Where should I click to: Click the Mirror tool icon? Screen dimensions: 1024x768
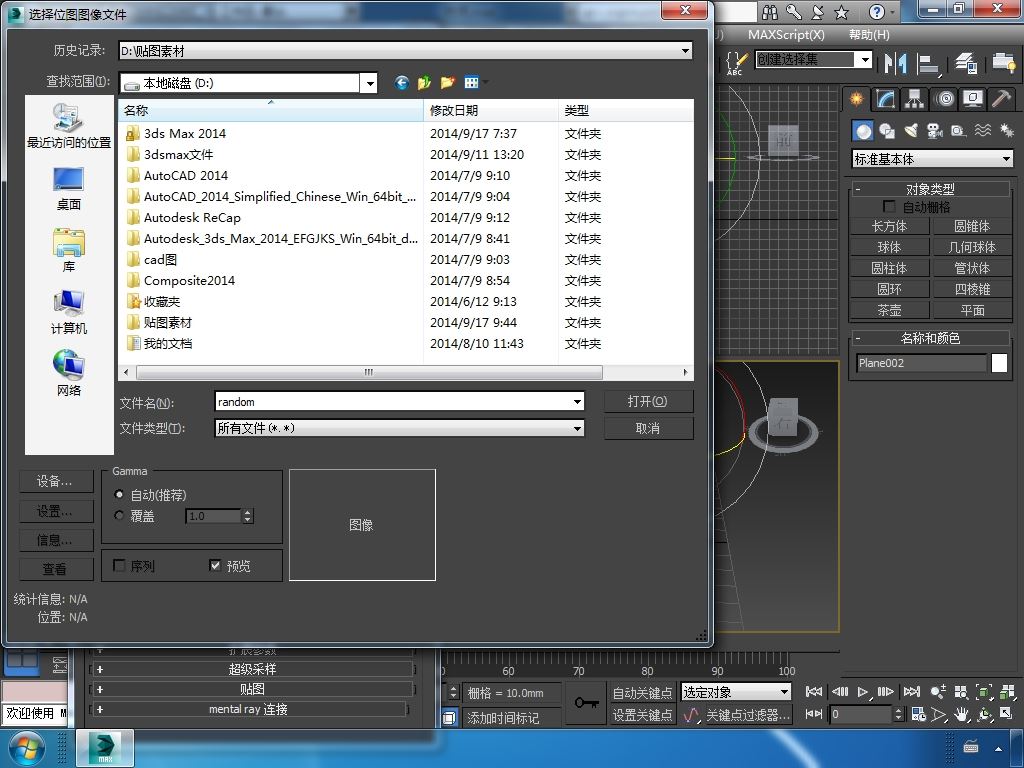pyautogui.click(x=895, y=63)
